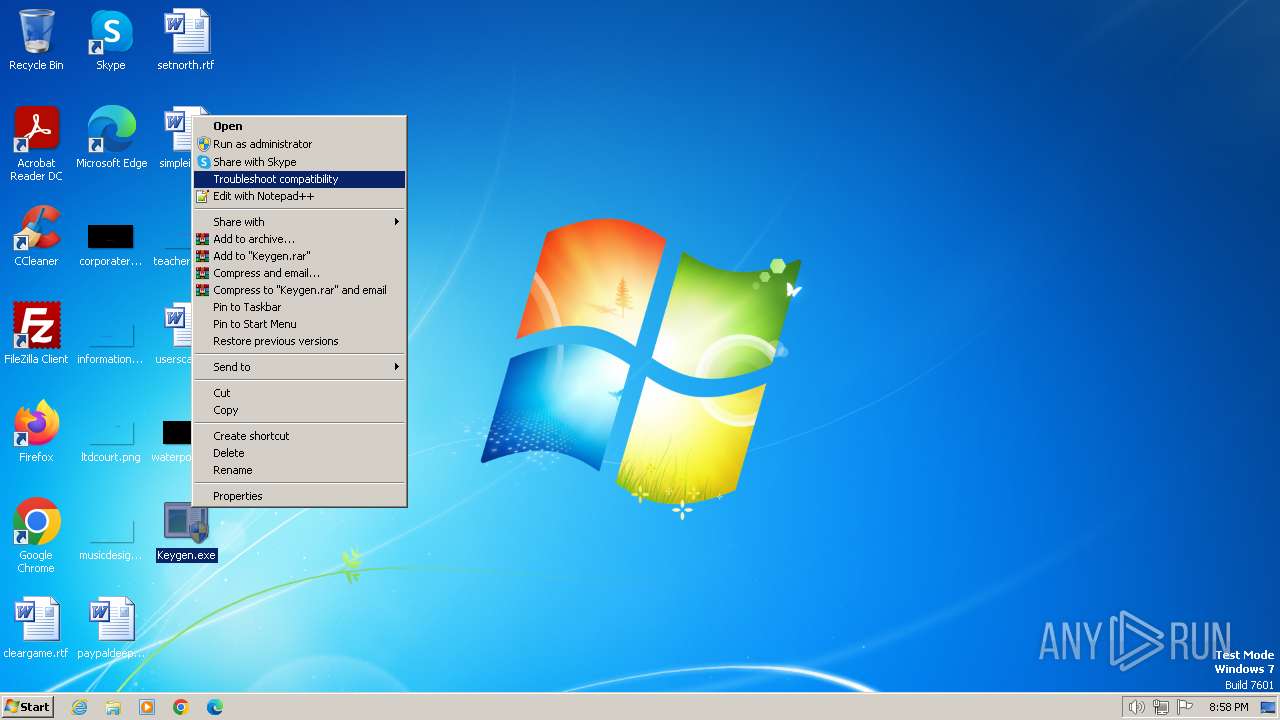1280x720 pixels.
Task: Open the Recycle Bin desktop icon
Action: pyautogui.click(x=36, y=40)
